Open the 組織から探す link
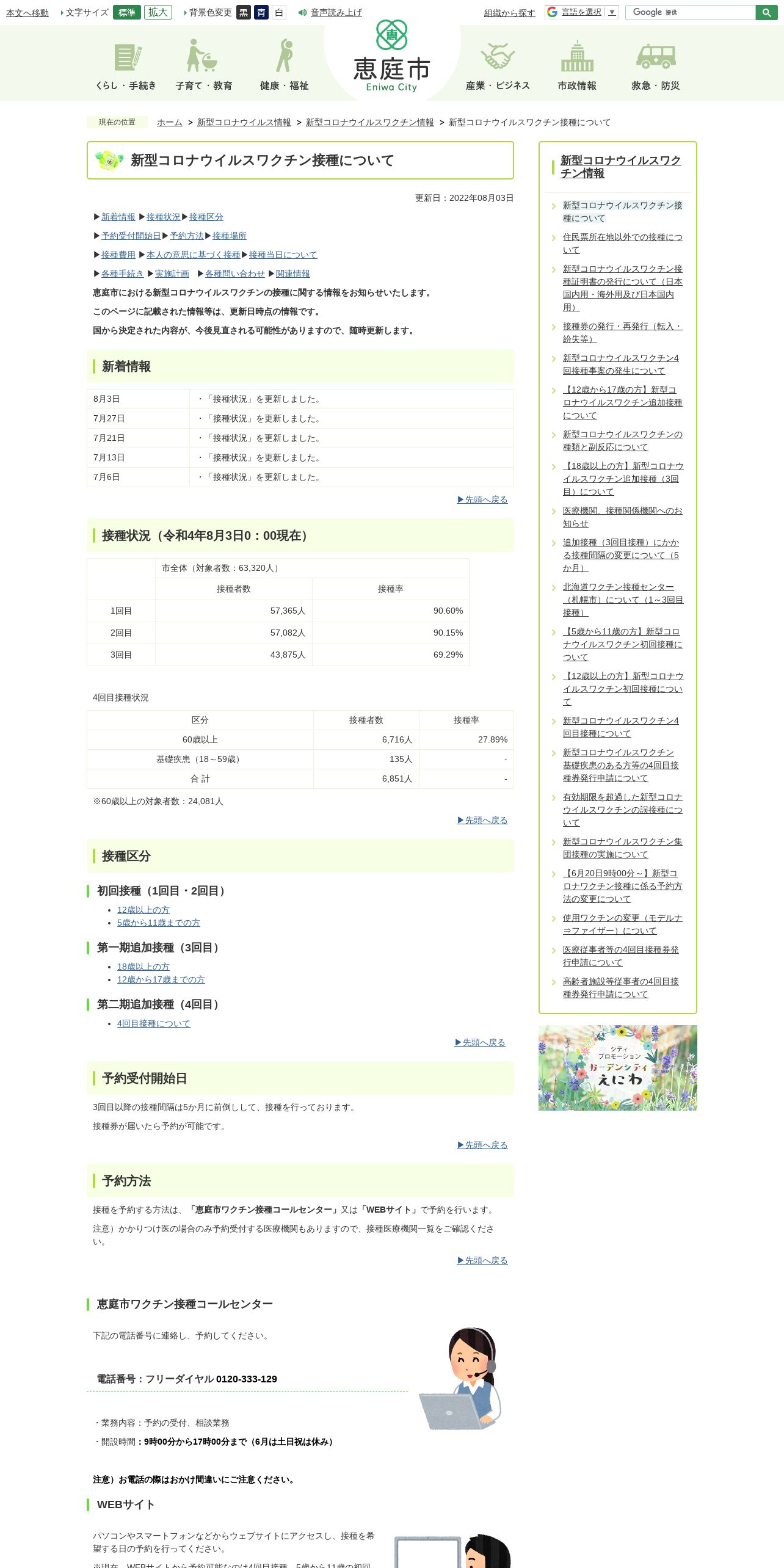Image resolution: width=784 pixels, height=1568 pixels. (510, 13)
